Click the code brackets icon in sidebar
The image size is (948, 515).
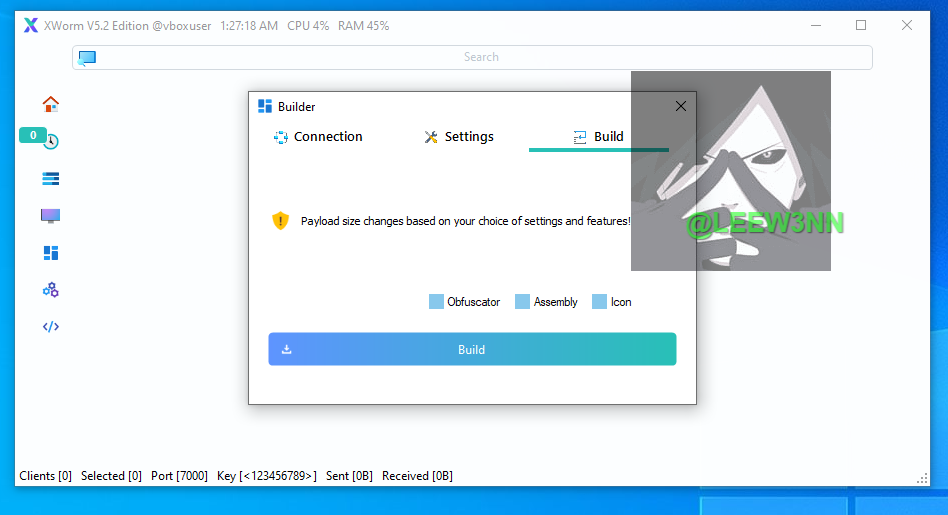51,326
